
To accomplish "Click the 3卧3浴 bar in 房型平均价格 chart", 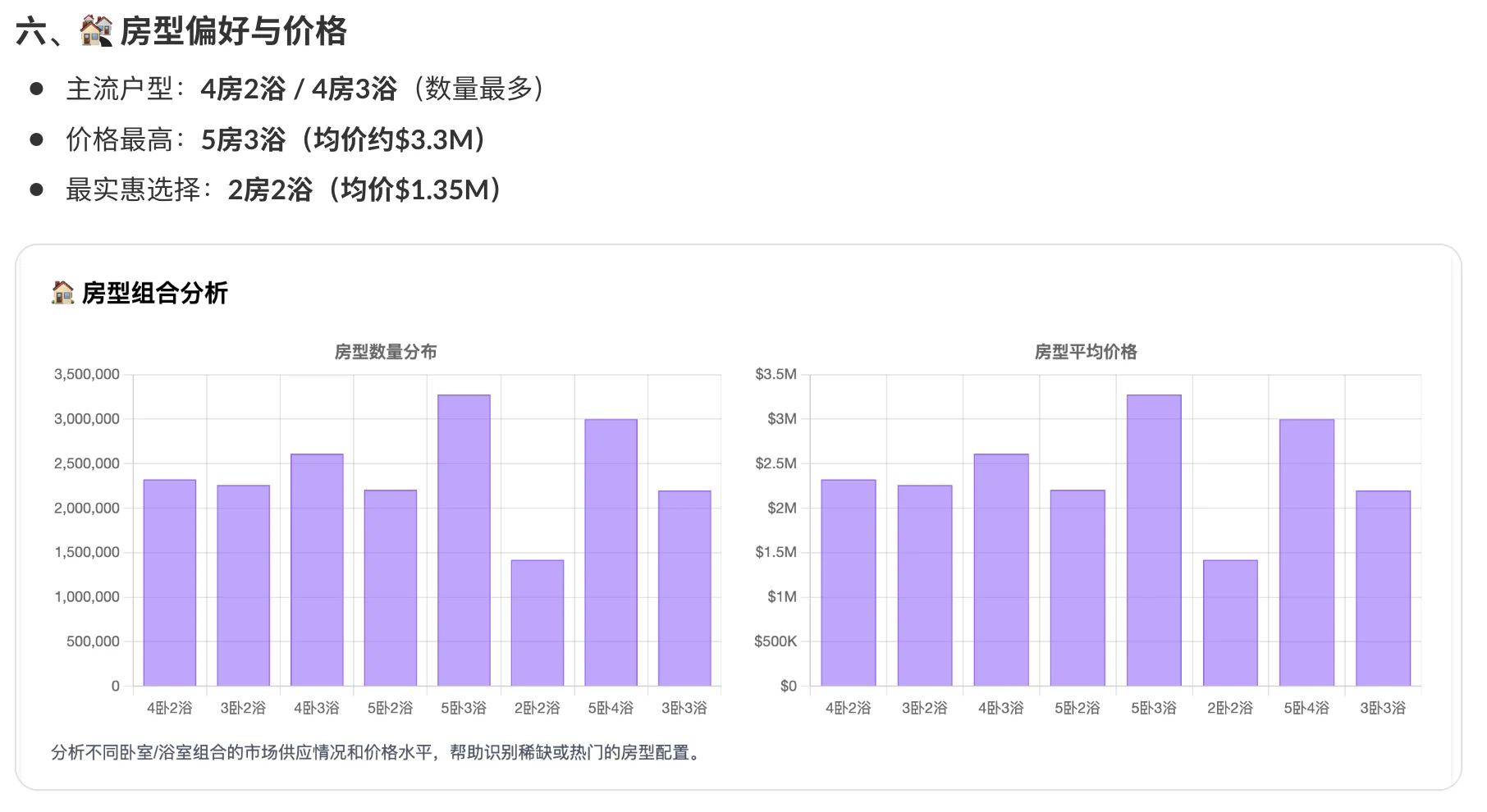I will [1383, 588].
